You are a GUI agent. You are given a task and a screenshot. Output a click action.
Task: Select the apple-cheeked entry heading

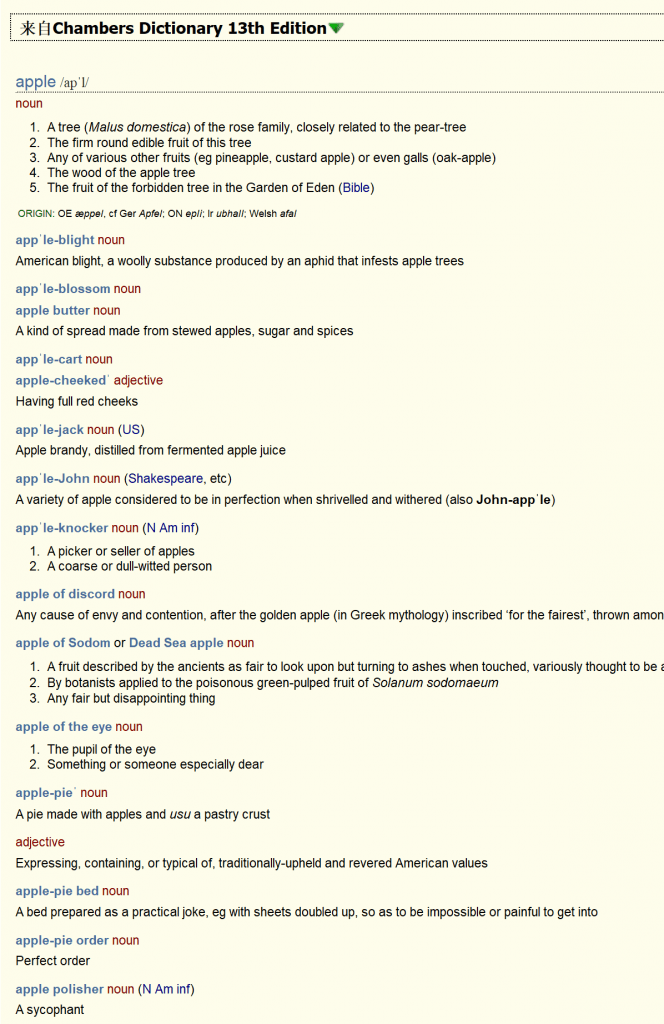click(61, 380)
